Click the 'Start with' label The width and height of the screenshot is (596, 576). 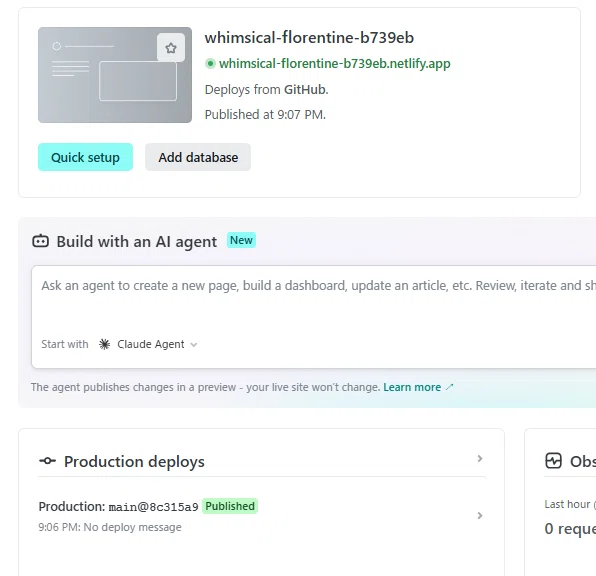pyautogui.click(x=65, y=344)
